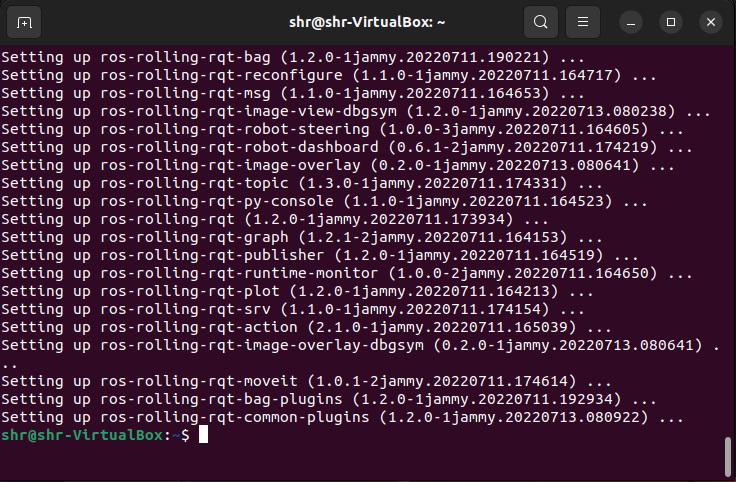Click the ros-rolling-rqt-py-console line
Viewport: 736px width, 482px height.
[324, 201]
